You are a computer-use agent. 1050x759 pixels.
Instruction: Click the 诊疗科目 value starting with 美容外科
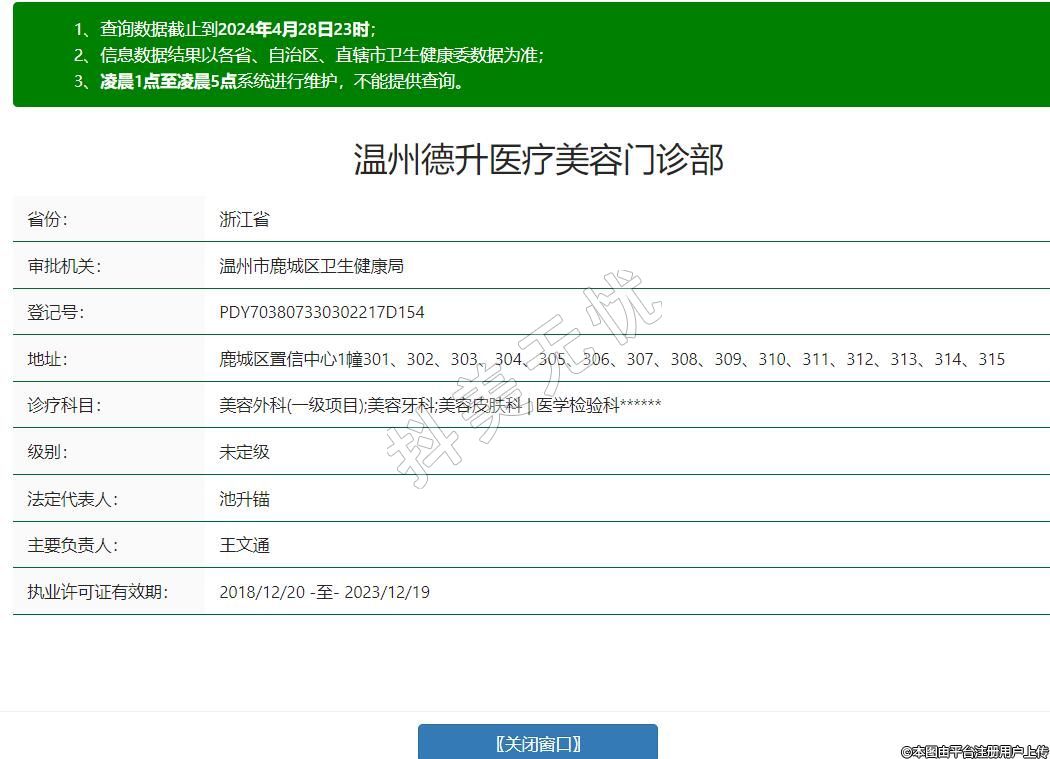point(440,405)
